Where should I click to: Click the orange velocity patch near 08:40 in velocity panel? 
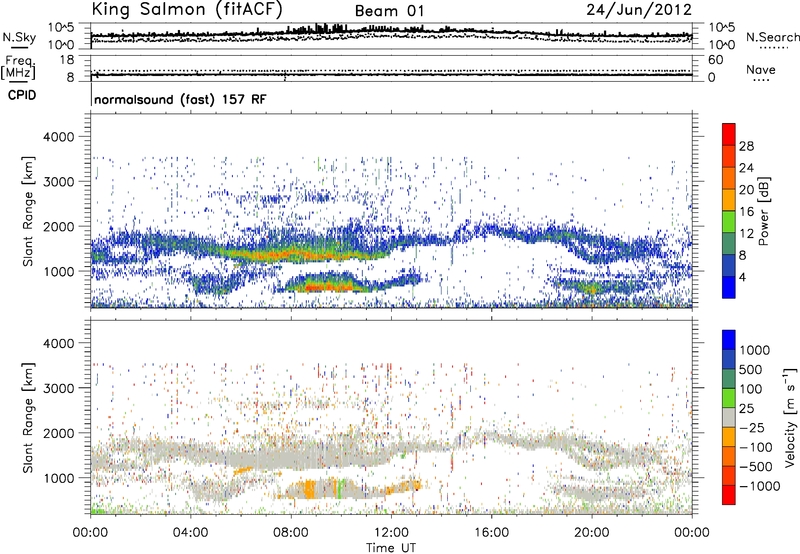click(310, 489)
